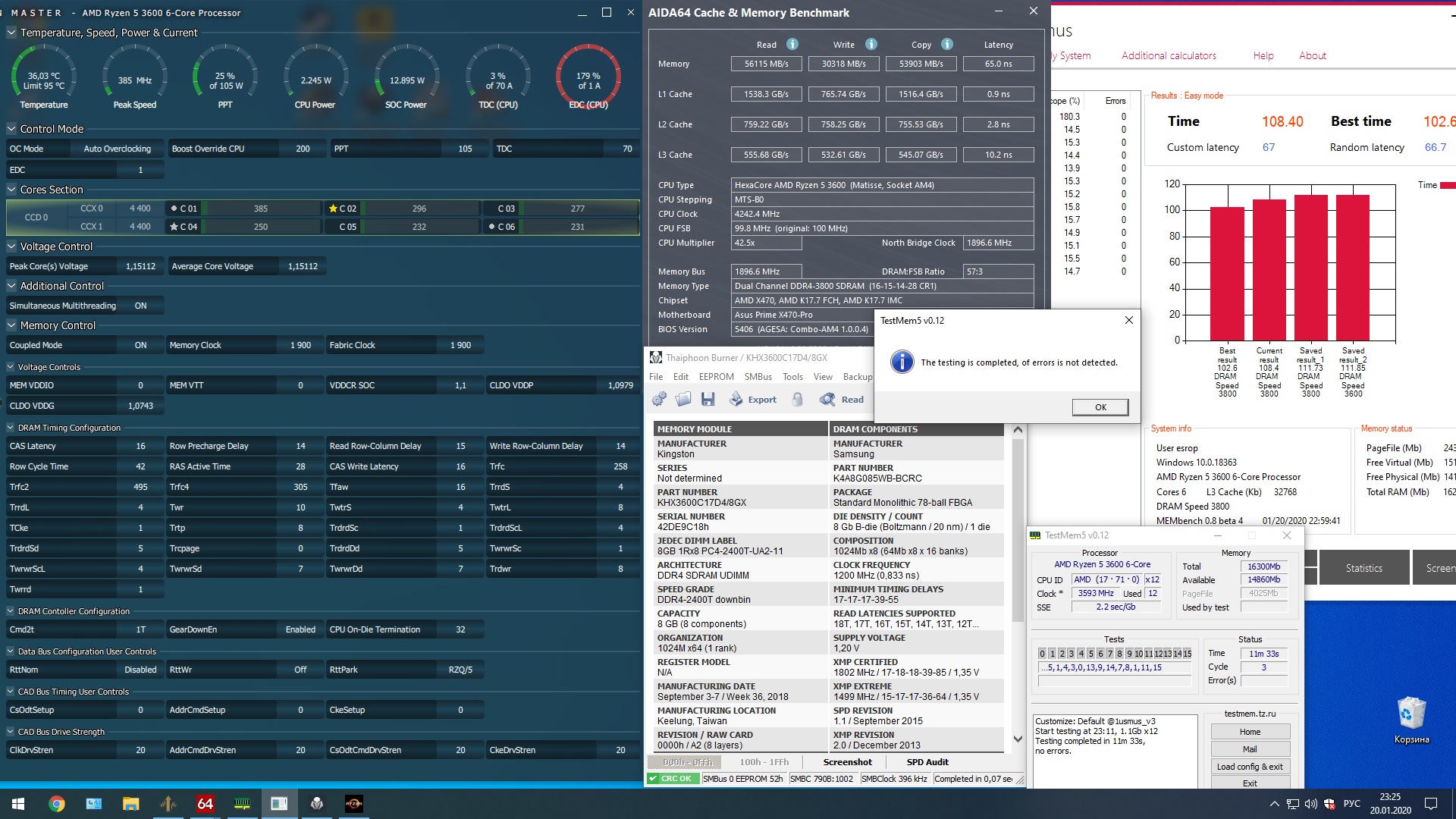Open AIDA64 from the taskbar
Viewport: 1456px width, 819px height.
tap(205, 803)
